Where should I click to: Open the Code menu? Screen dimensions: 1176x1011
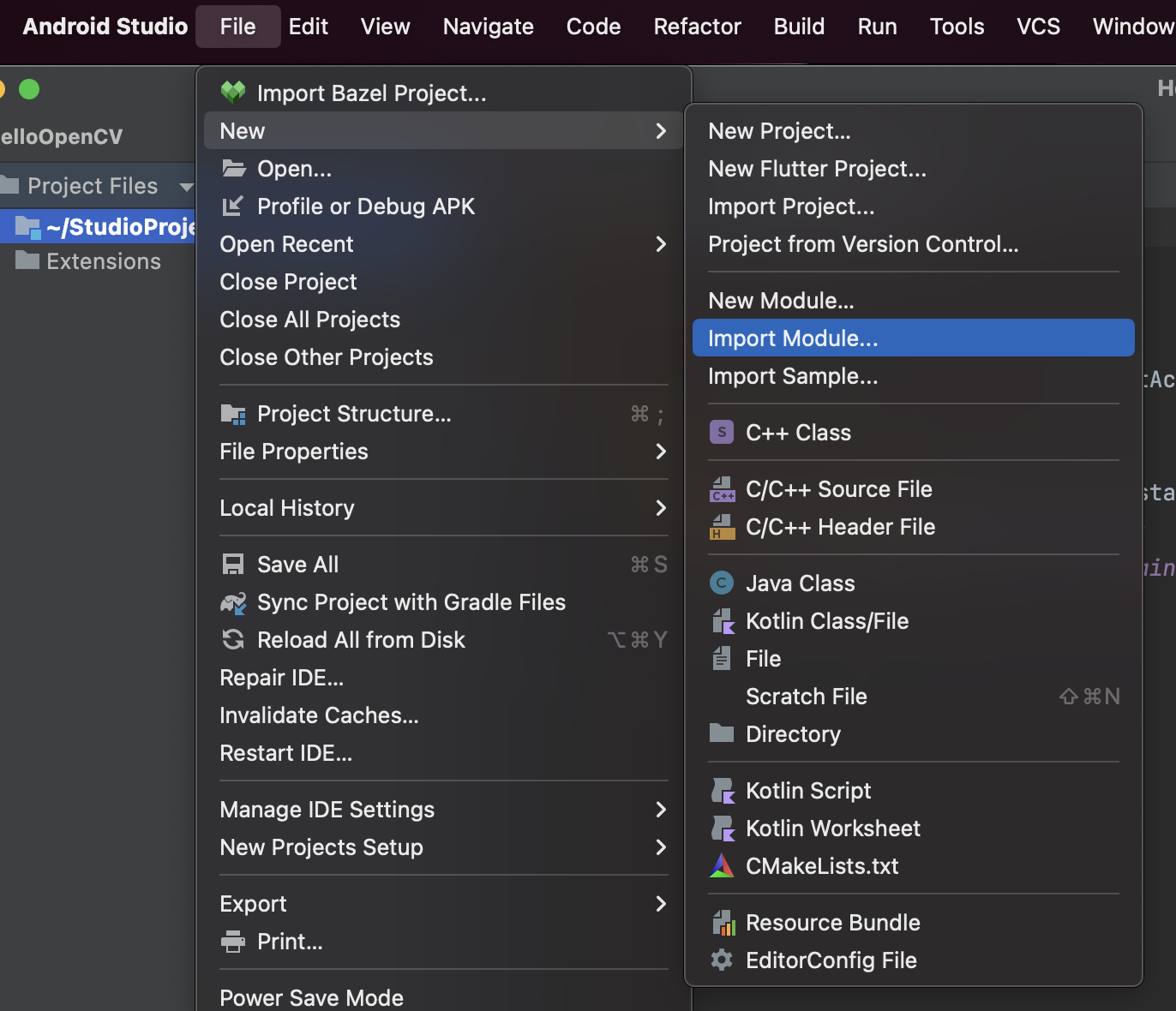593,27
